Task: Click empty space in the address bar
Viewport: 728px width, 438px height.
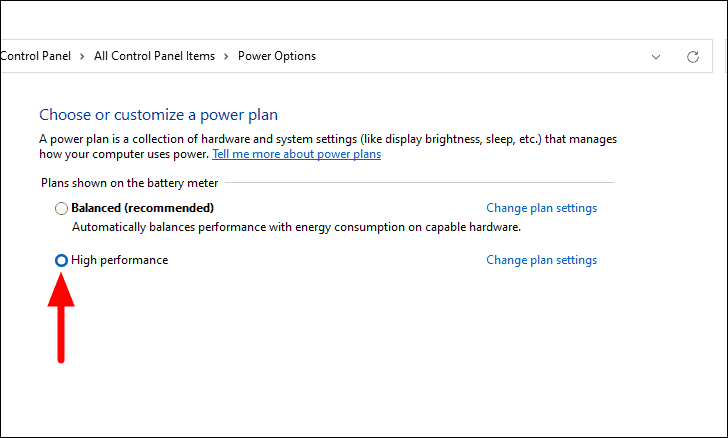Action: (x=478, y=56)
